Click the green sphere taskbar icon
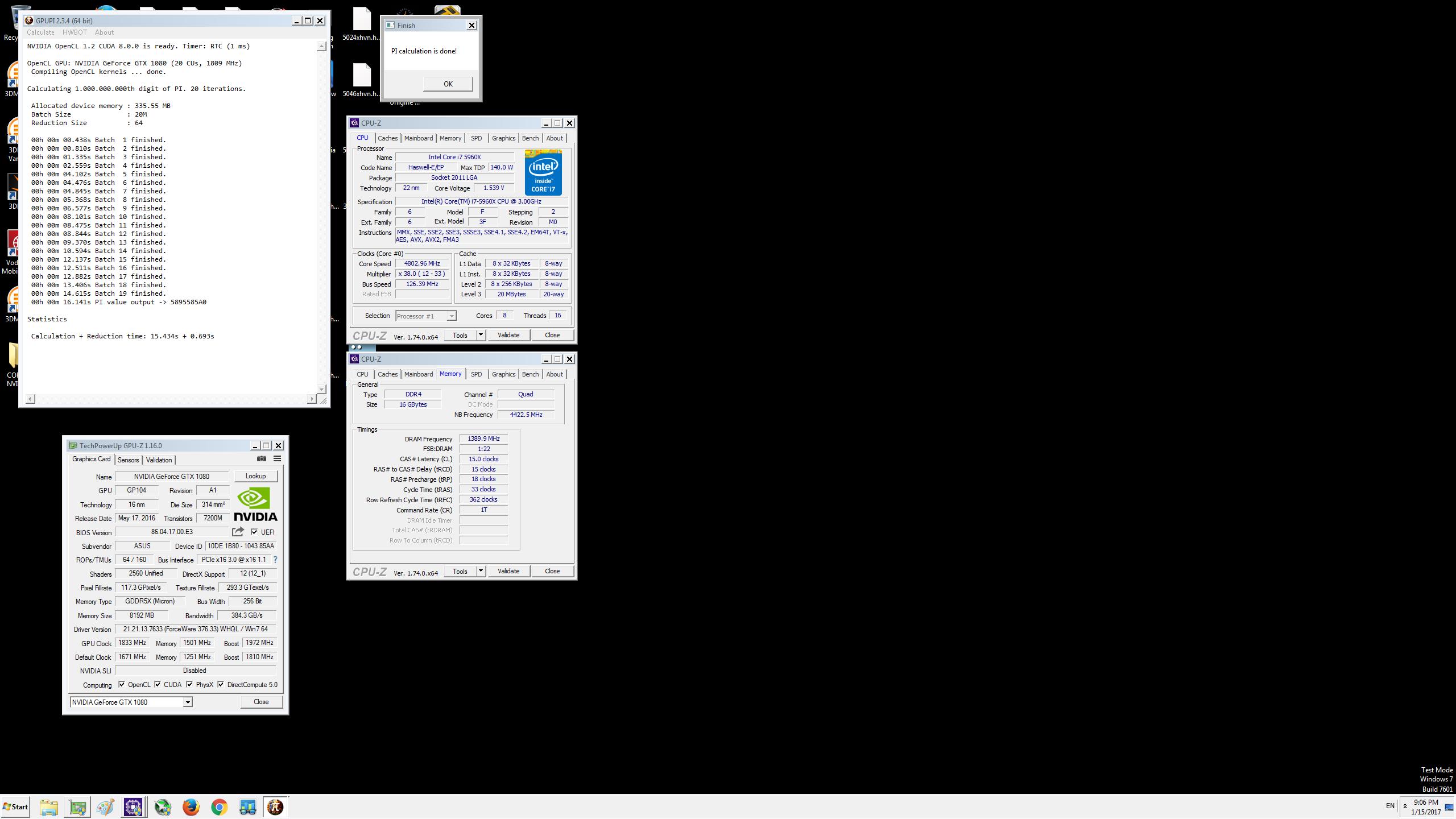Image resolution: width=1456 pixels, height=819 pixels. pyautogui.click(x=163, y=807)
